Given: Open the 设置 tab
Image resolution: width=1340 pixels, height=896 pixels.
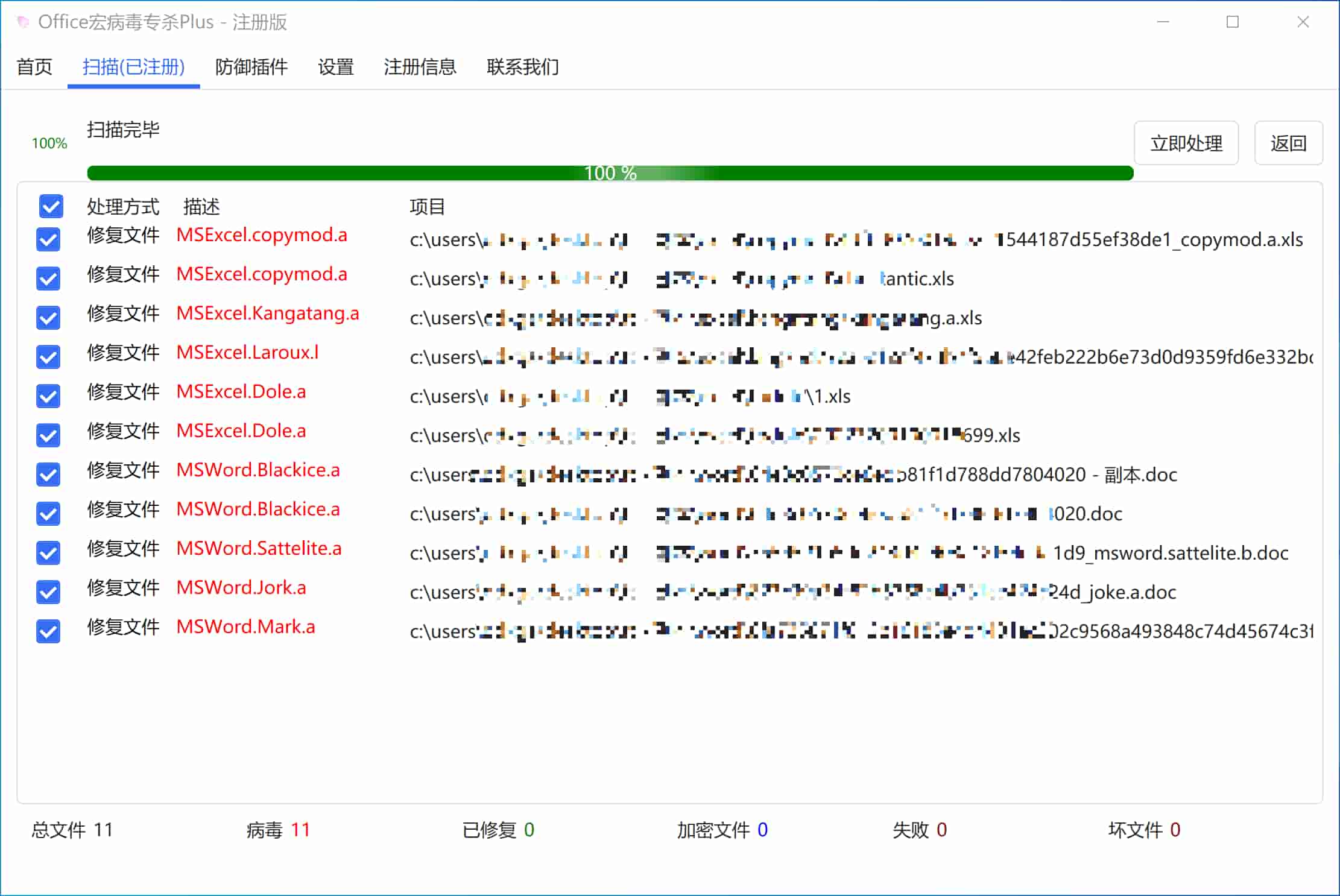Looking at the screenshot, I should click(335, 67).
